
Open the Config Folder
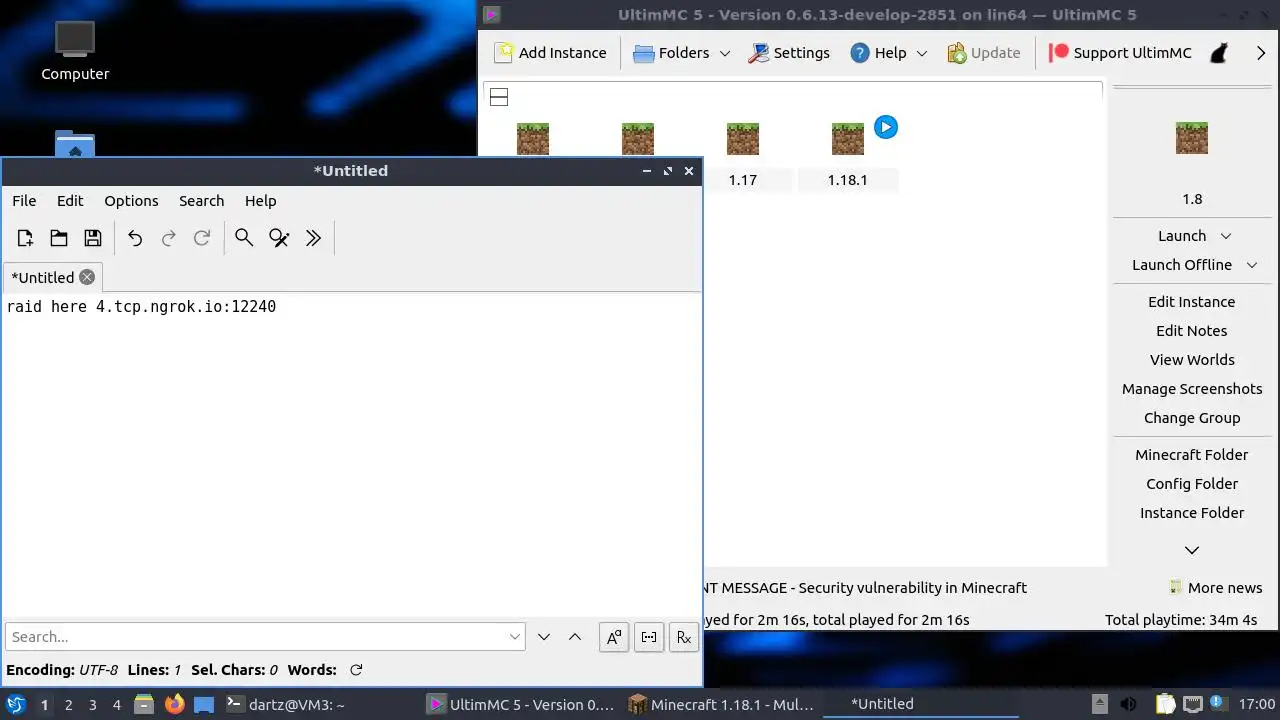coord(1192,484)
